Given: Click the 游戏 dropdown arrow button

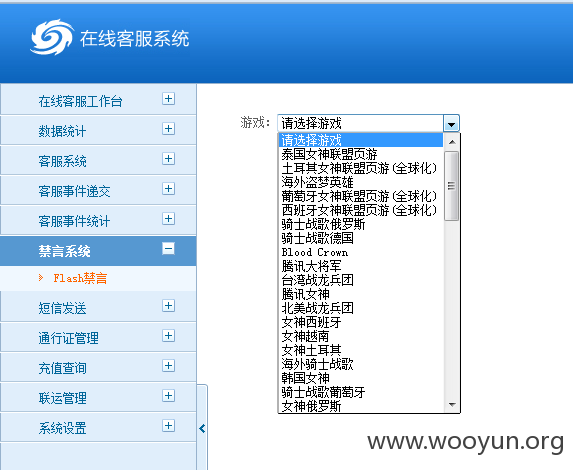Looking at the screenshot, I should [451, 124].
